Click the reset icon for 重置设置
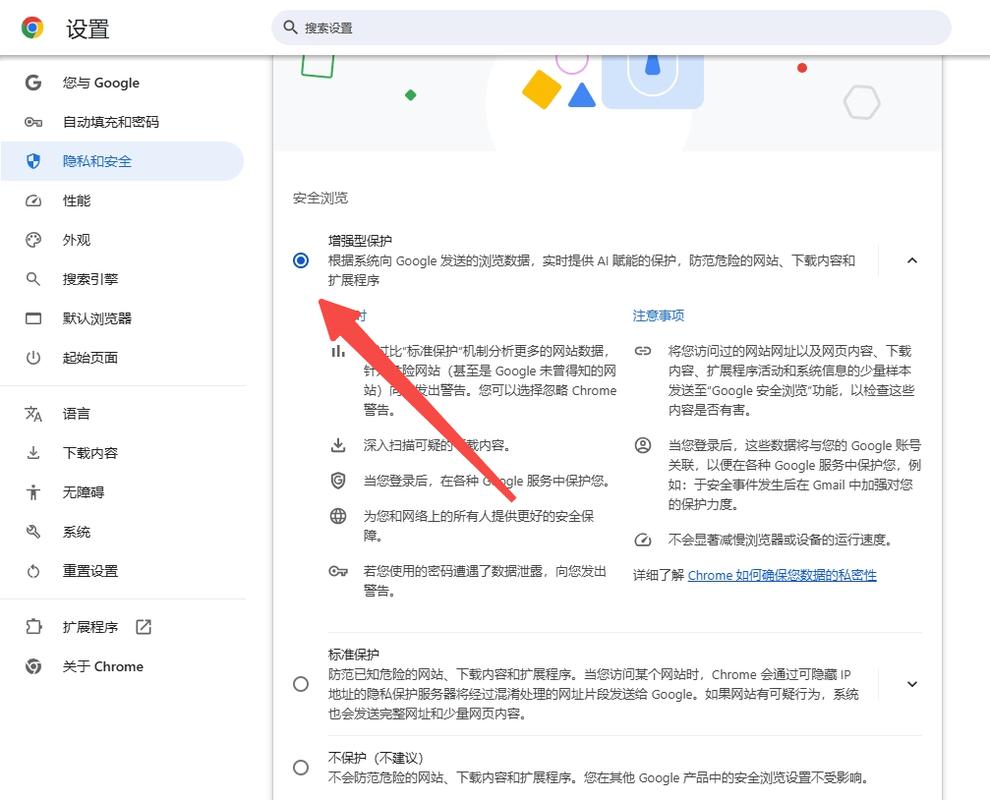 pos(33,571)
